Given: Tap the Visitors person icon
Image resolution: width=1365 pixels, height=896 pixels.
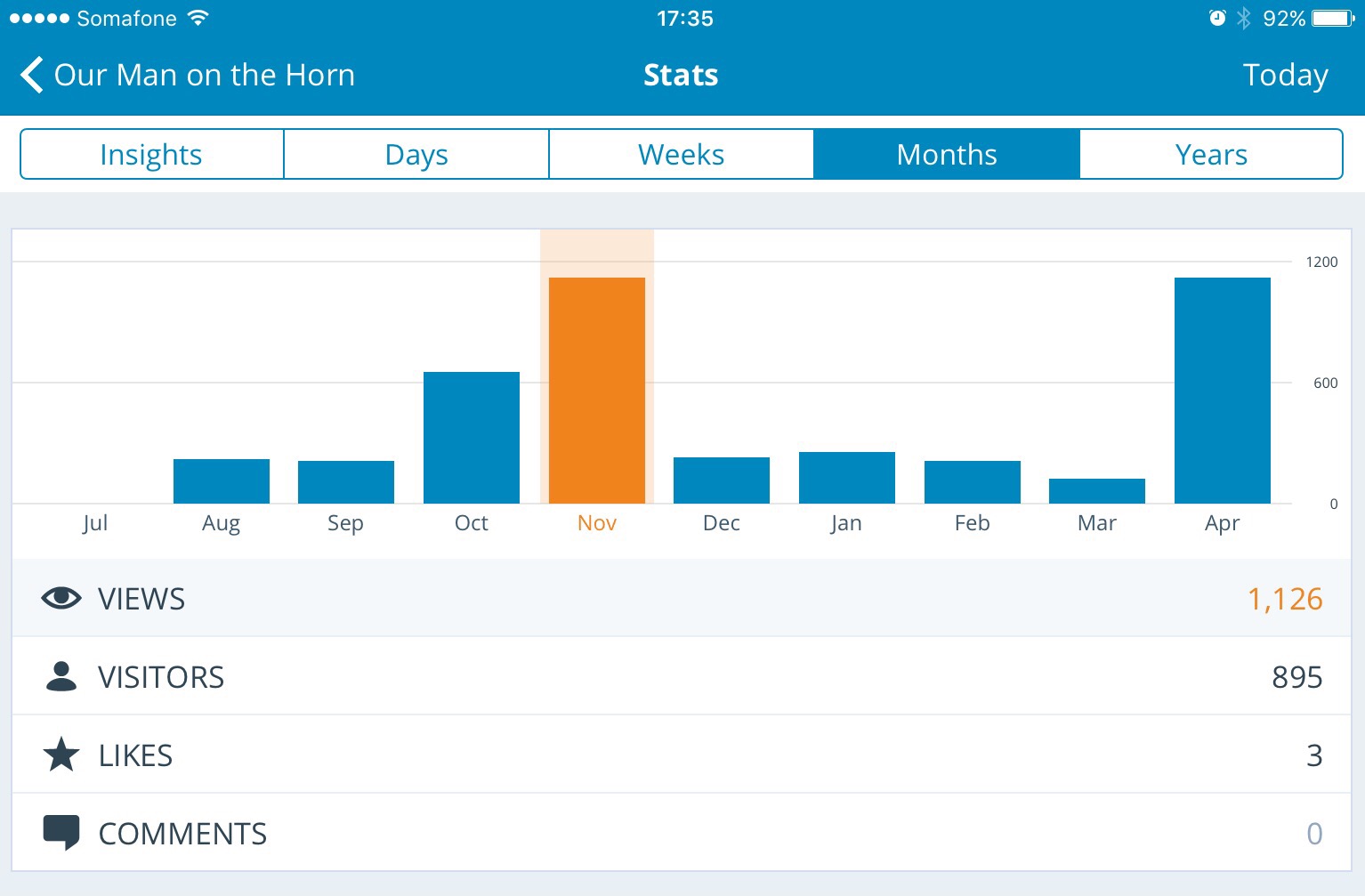Looking at the screenshot, I should (x=61, y=676).
